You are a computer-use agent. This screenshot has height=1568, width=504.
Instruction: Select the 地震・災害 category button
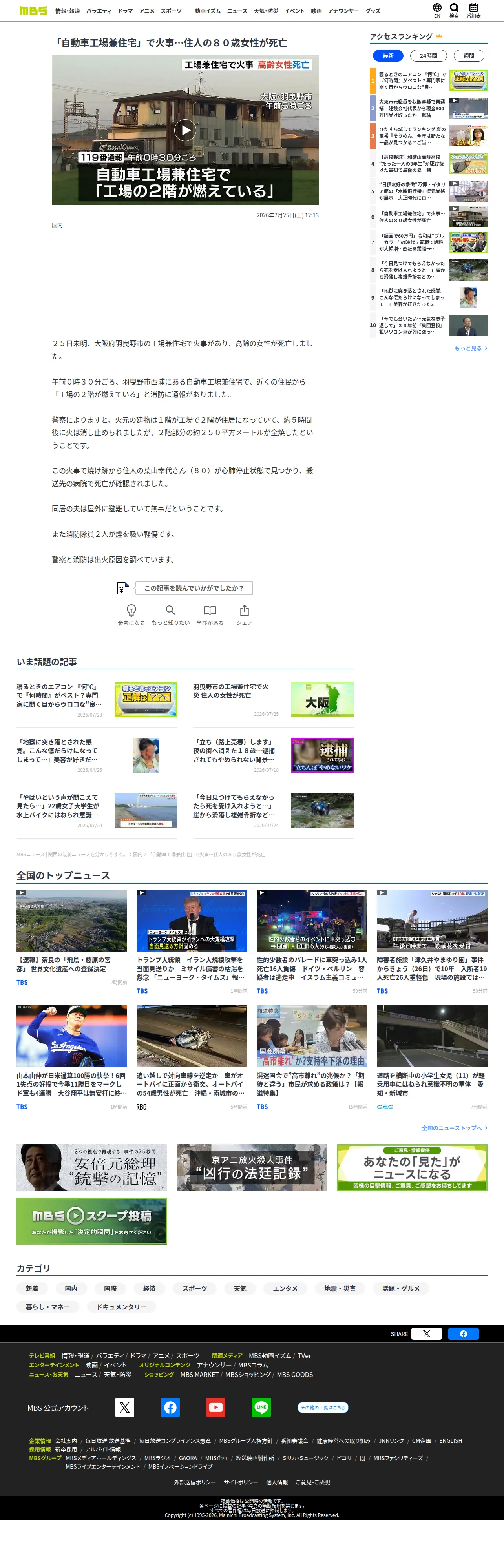click(x=340, y=1288)
